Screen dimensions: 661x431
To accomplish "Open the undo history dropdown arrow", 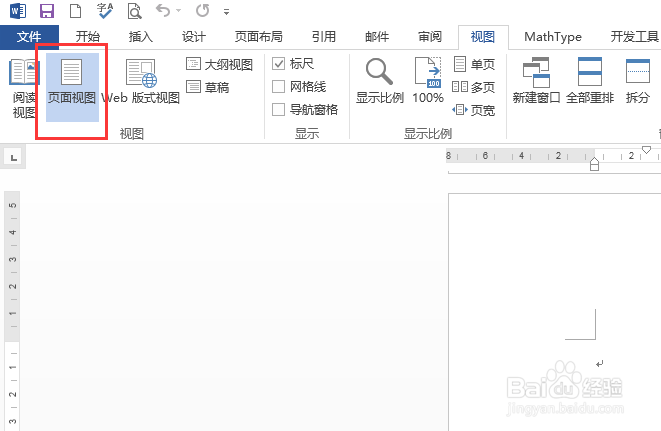I will tap(178, 11).
